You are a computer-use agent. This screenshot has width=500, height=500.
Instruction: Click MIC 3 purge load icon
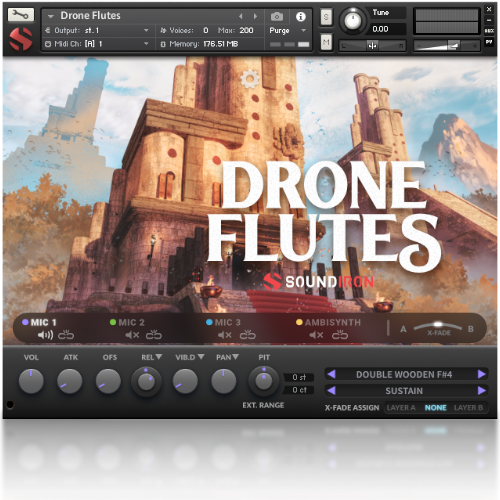pos(247,334)
